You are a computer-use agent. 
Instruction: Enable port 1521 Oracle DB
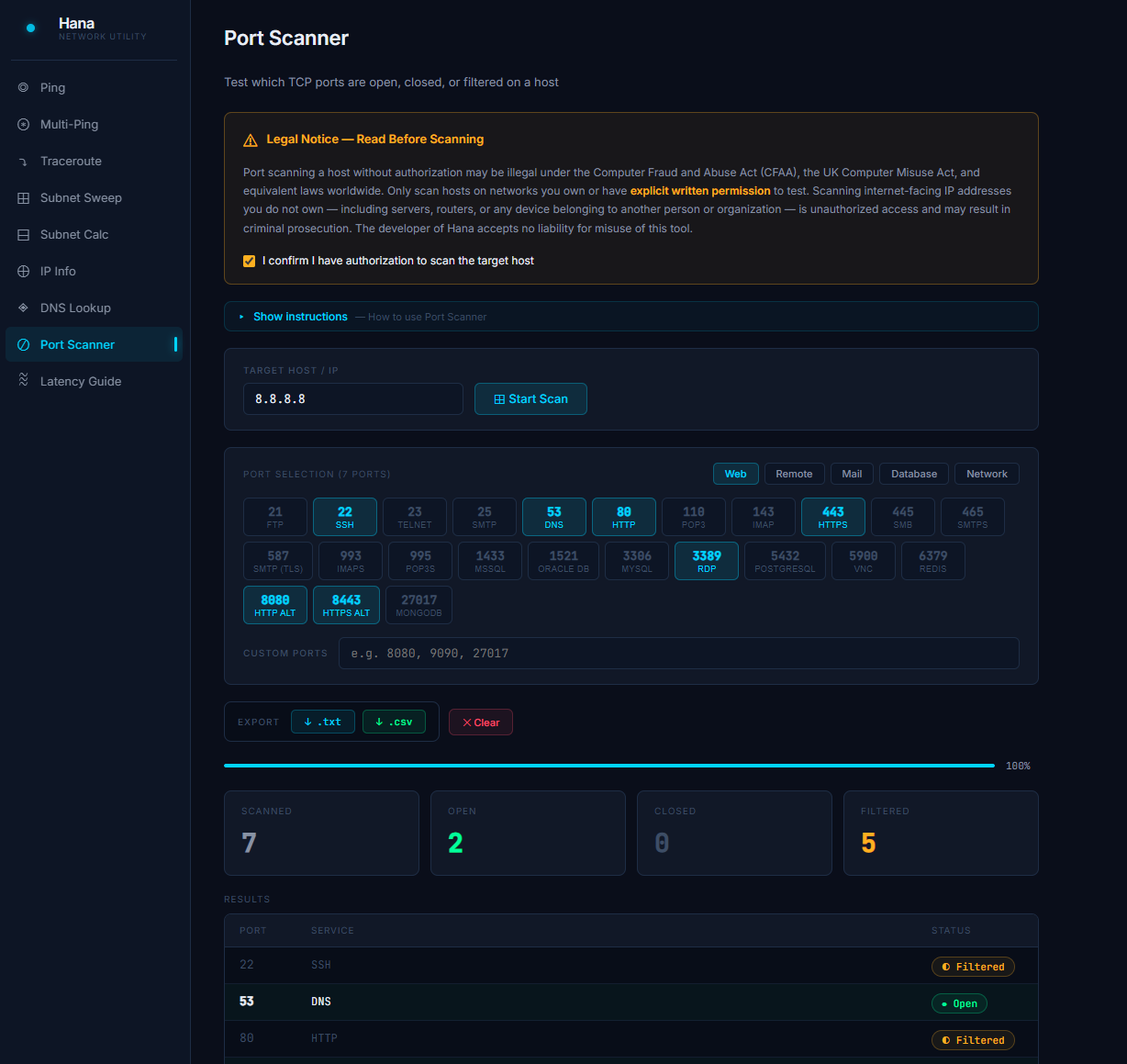563,561
